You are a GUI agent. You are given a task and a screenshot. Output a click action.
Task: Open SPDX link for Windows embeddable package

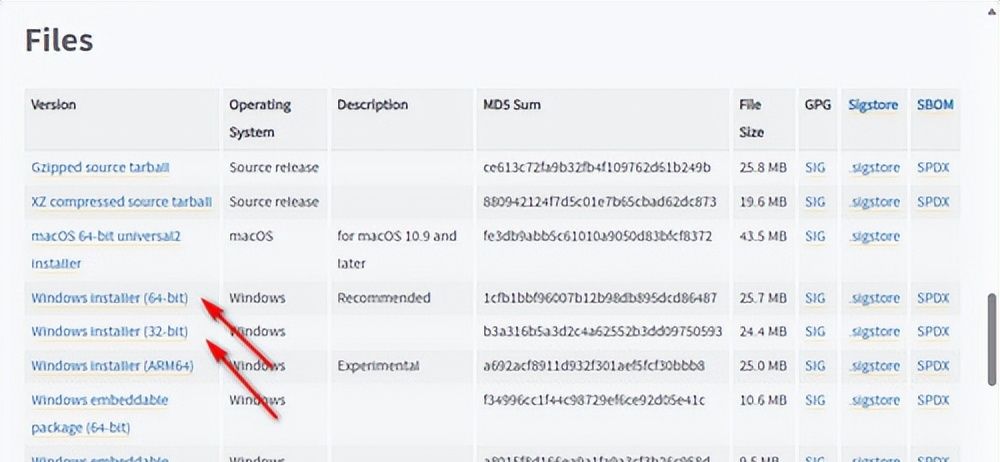click(932, 400)
